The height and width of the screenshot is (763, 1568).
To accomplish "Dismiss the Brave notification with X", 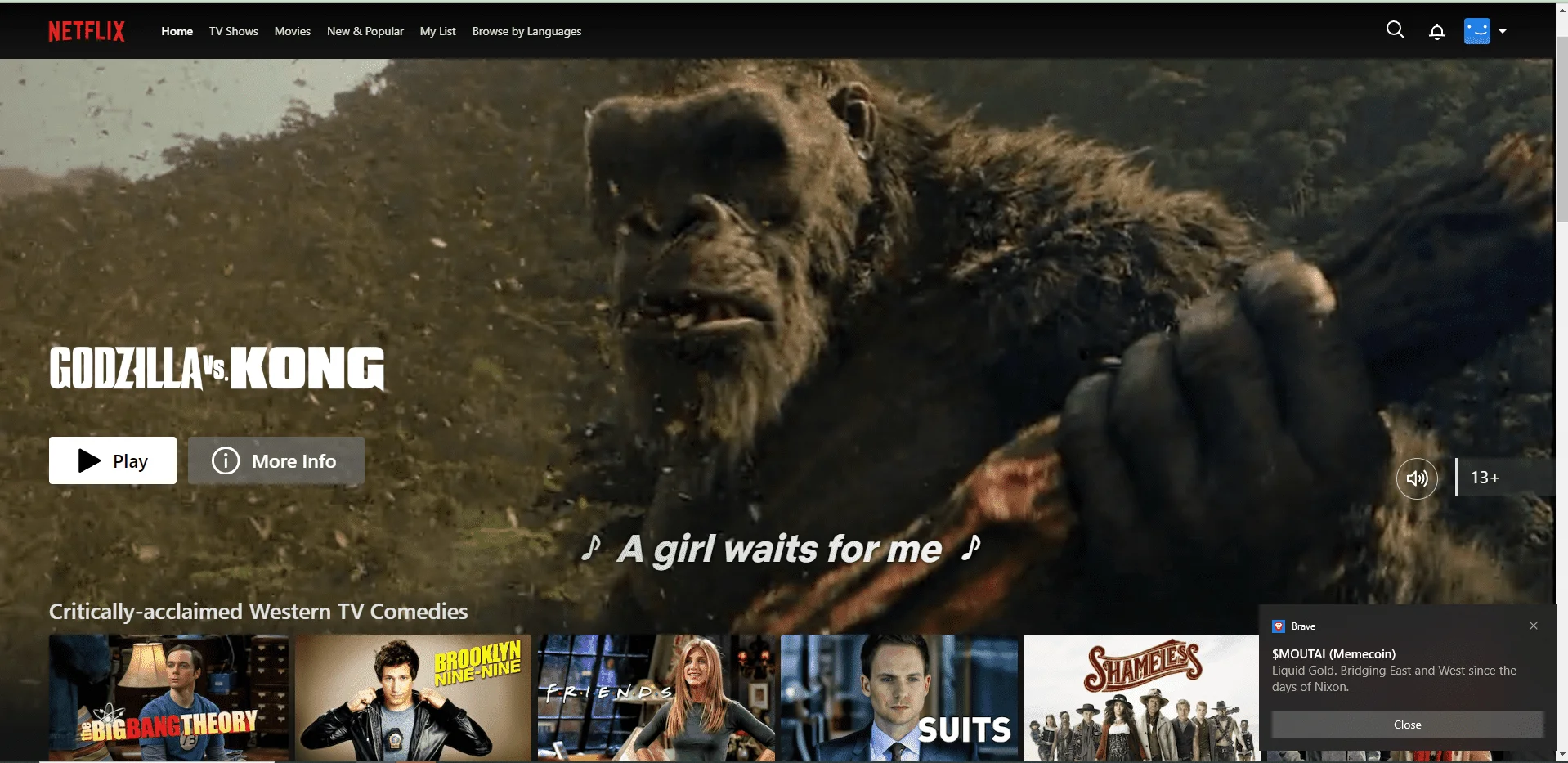I will pyautogui.click(x=1534, y=626).
